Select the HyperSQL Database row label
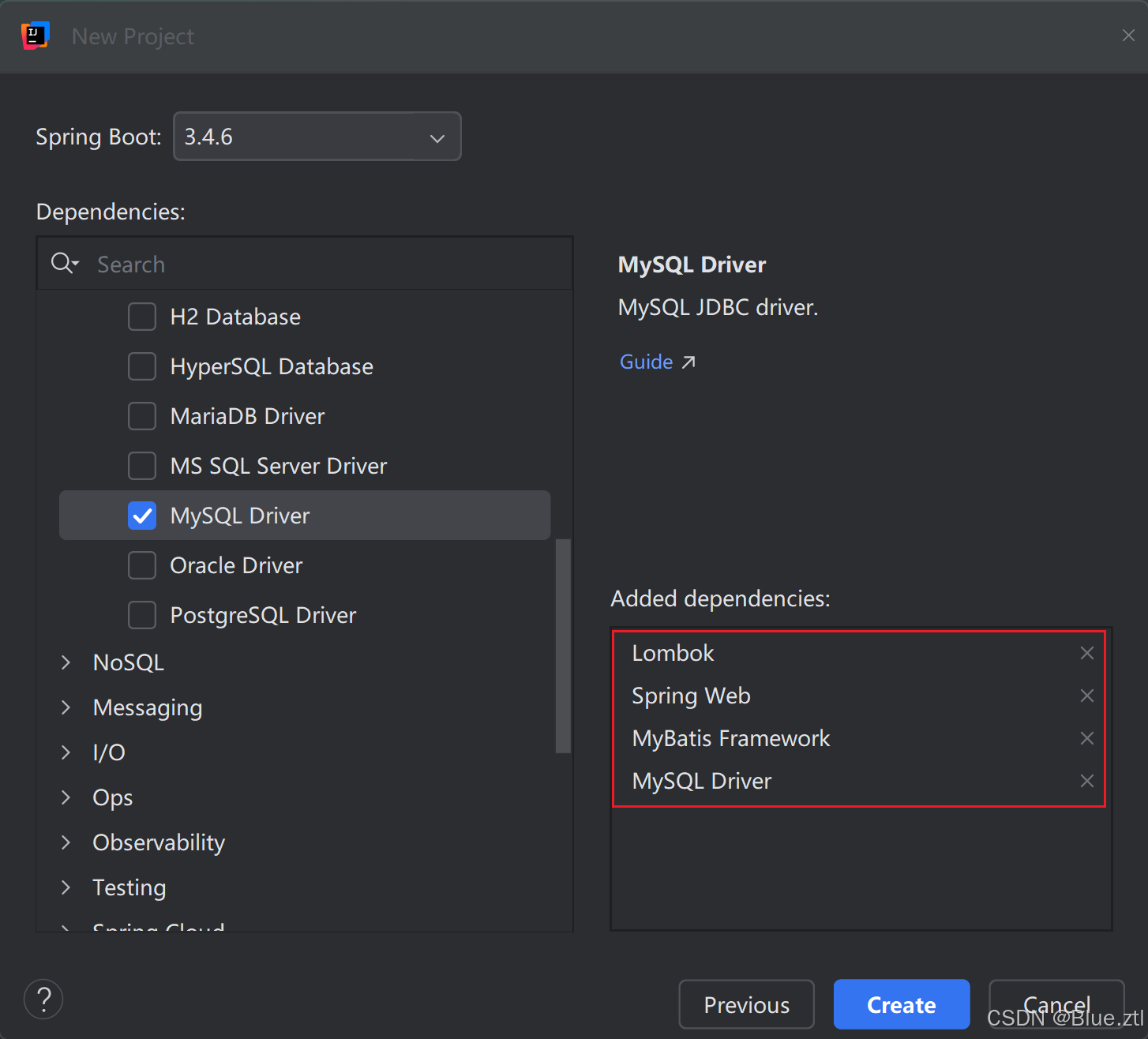Image resolution: width=1148 pixels, height=1039 pixels. (272, 366)
